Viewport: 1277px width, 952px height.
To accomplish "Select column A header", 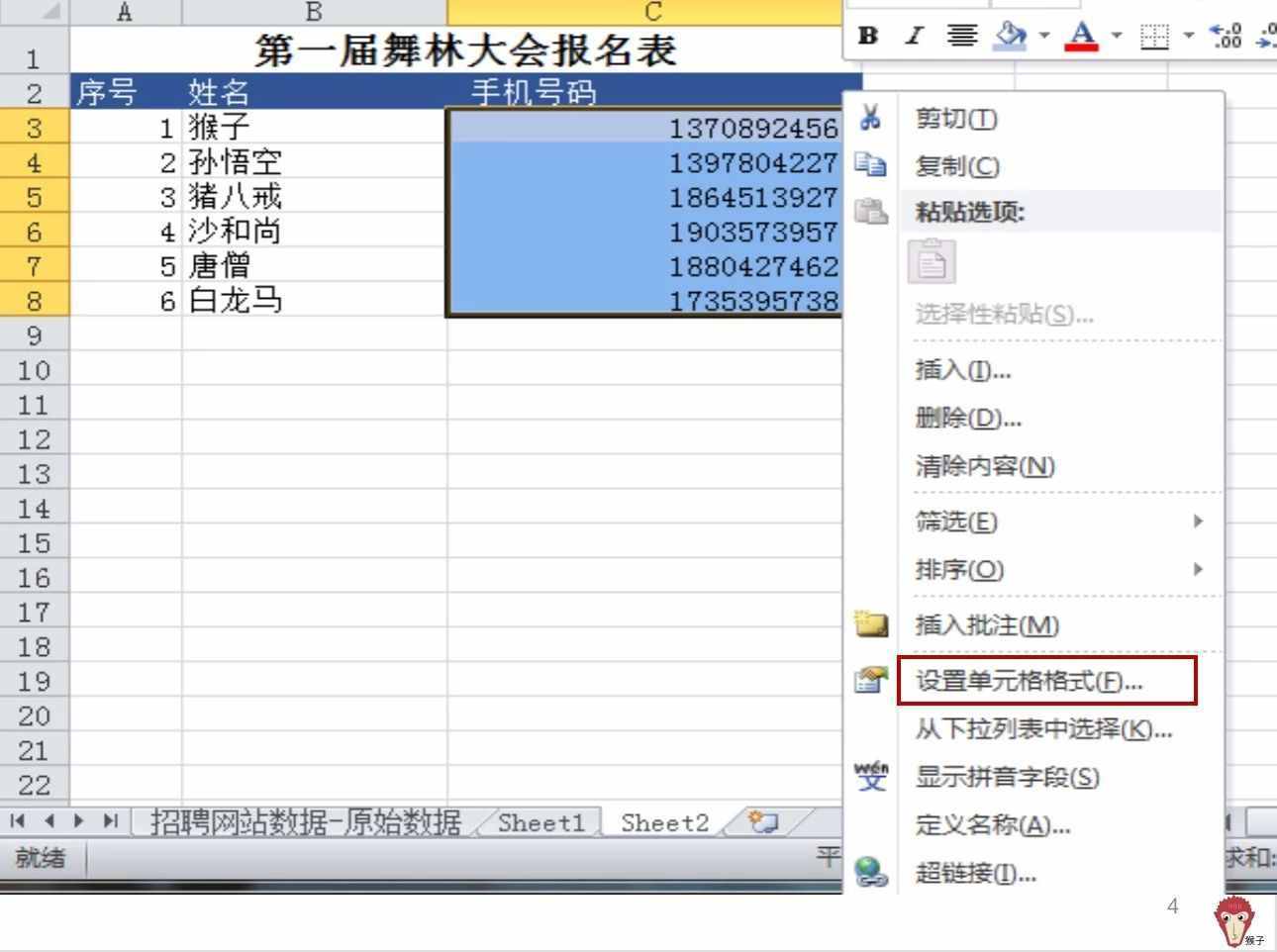I will coord(126,12).
